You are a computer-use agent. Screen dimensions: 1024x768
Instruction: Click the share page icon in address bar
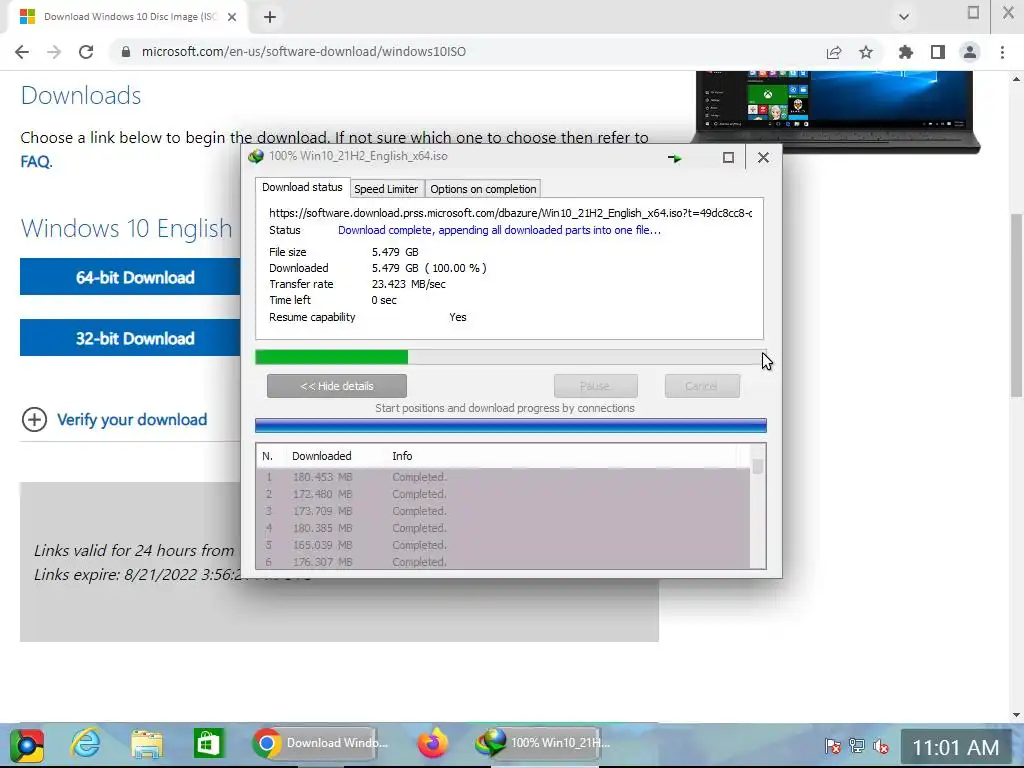(x=834, y=52)
